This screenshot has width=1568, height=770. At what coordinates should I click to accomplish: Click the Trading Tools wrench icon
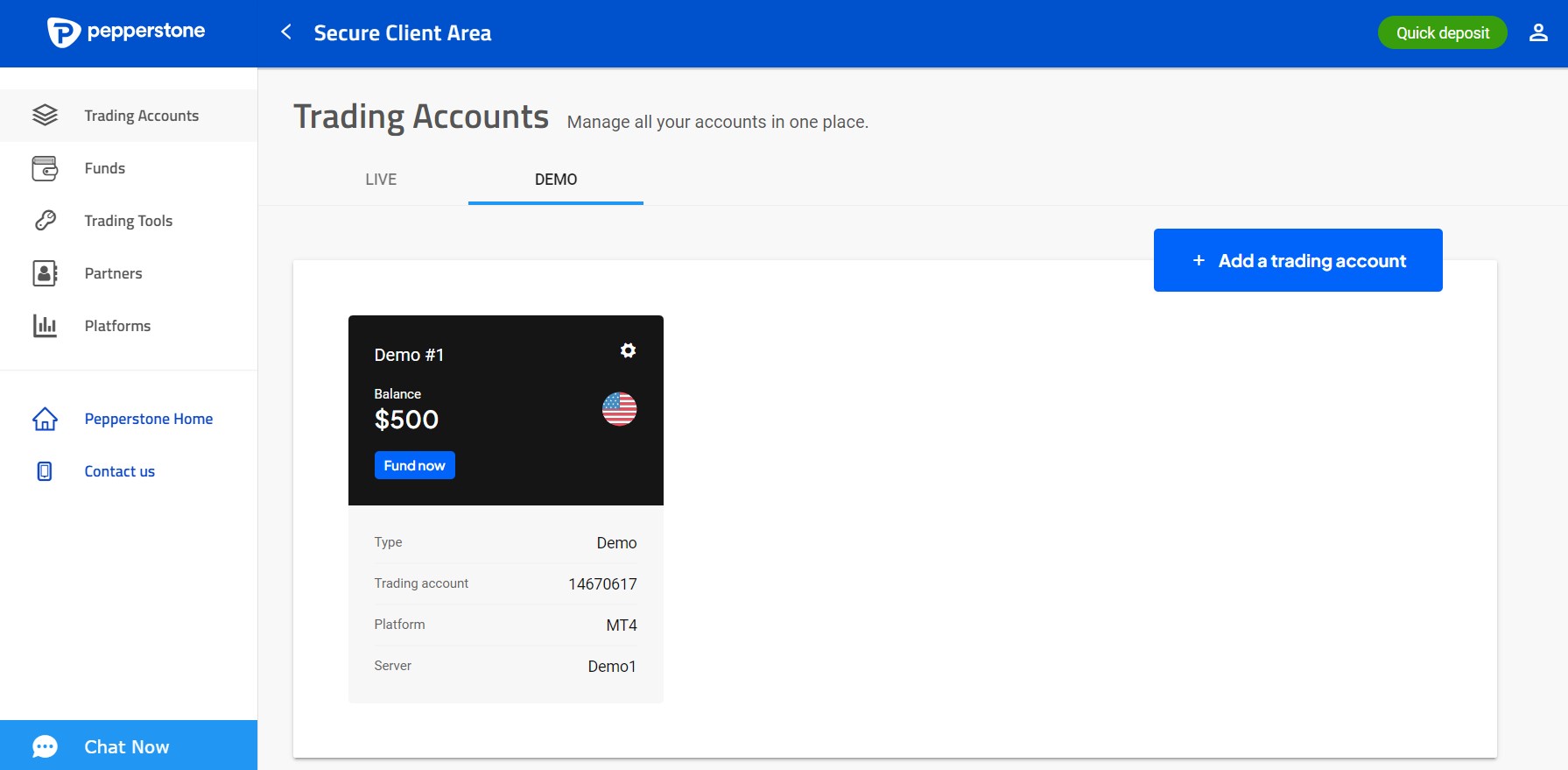(45, 221)
